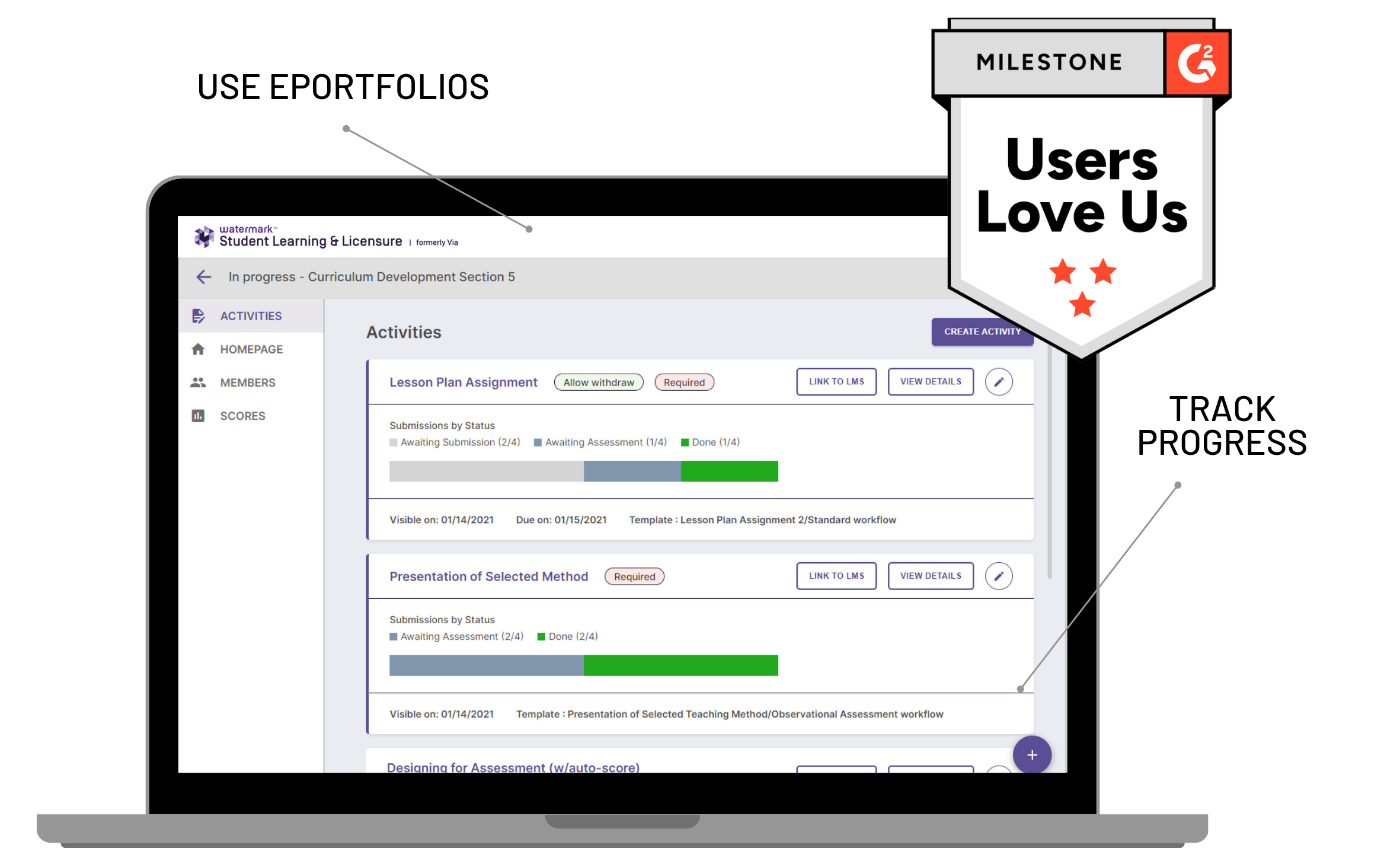Select the ACTIVITIES menu item
Image resolution: width=1400 pixels, height=848 pixels.
tap(251, 316)
